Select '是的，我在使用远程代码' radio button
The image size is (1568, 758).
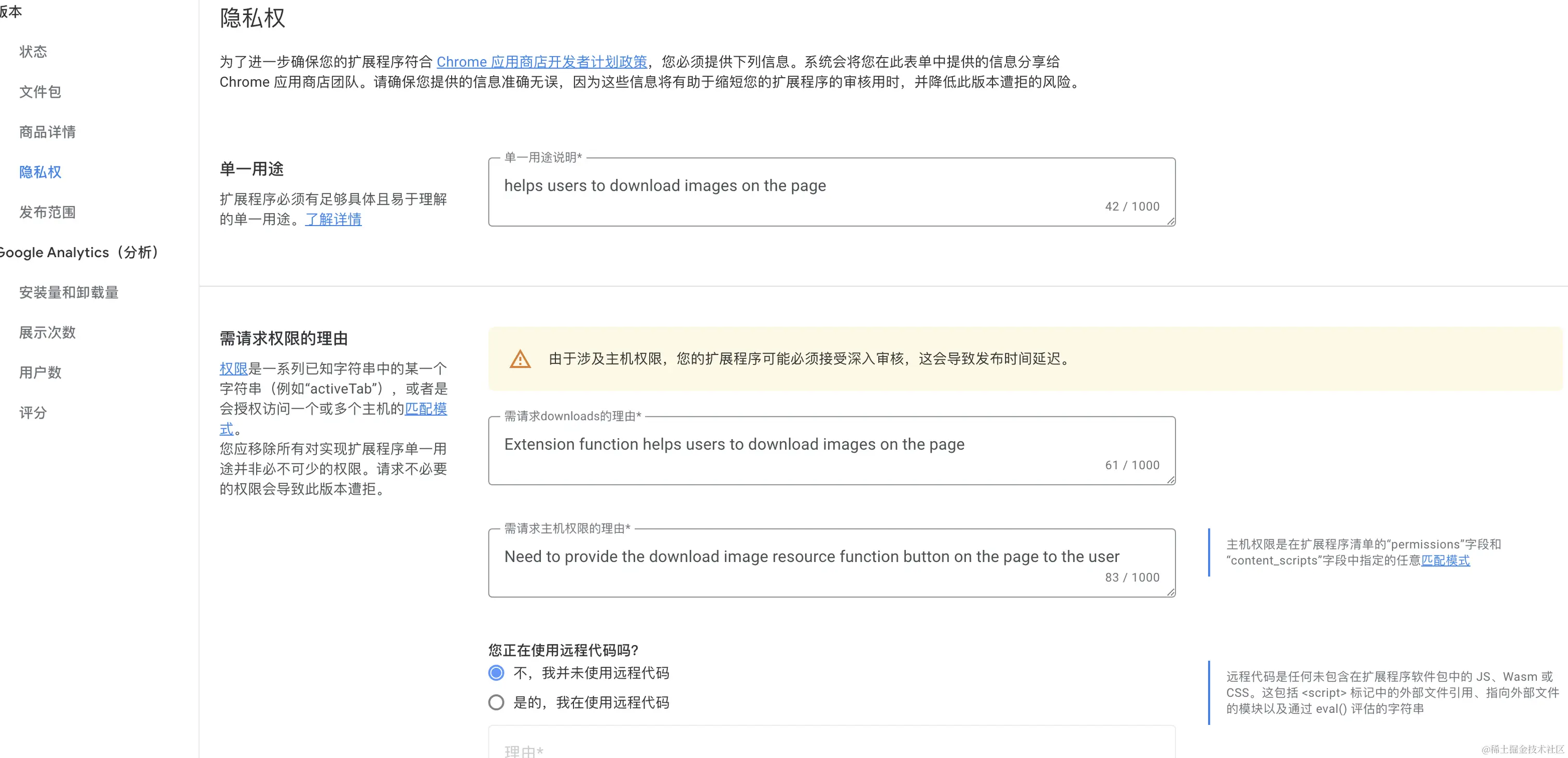(496, 703)
